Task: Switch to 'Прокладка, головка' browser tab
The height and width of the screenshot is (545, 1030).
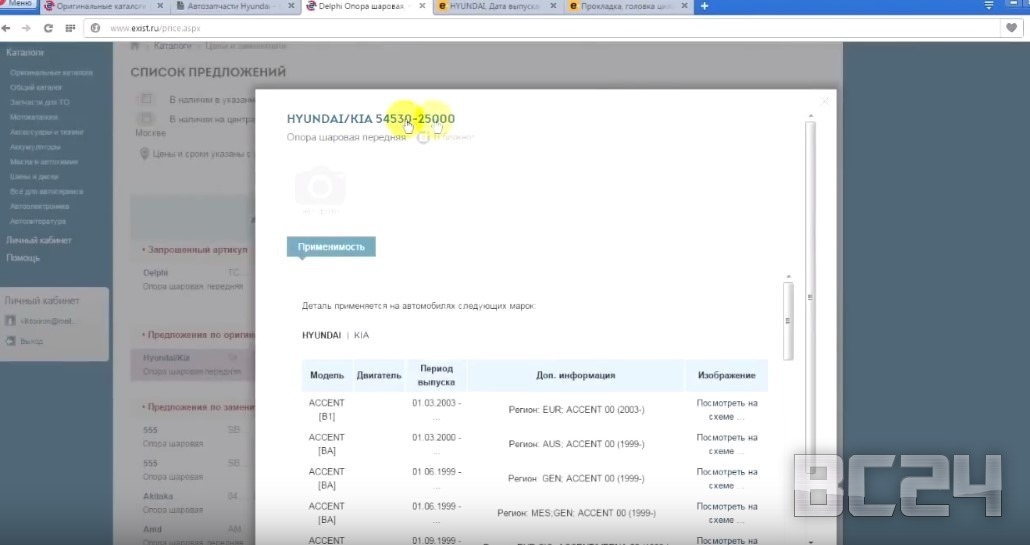Action: [x=626, y=7]
